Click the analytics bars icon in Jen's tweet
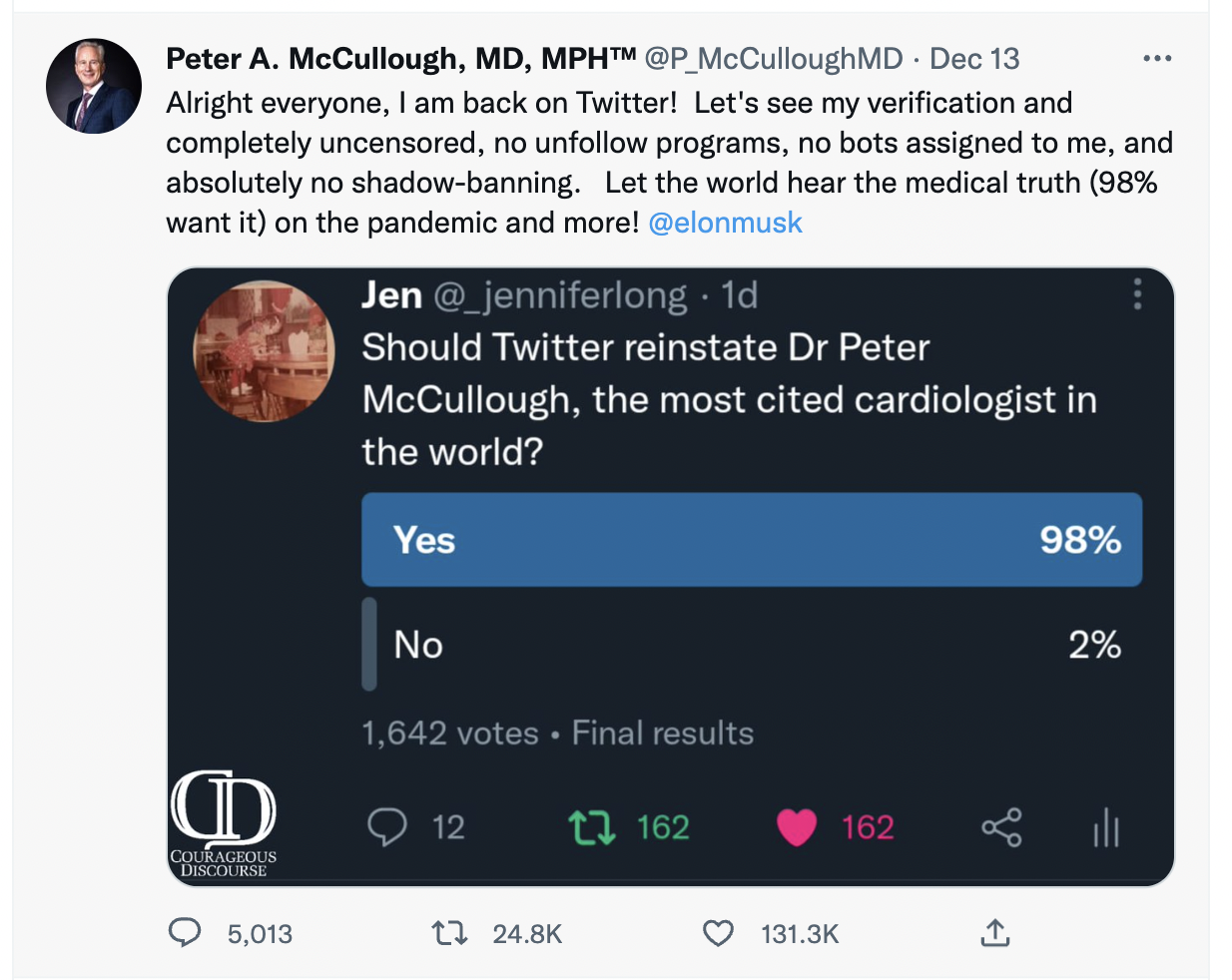The height and width of the screenshot is (980, 1232). click(1106, 827)
